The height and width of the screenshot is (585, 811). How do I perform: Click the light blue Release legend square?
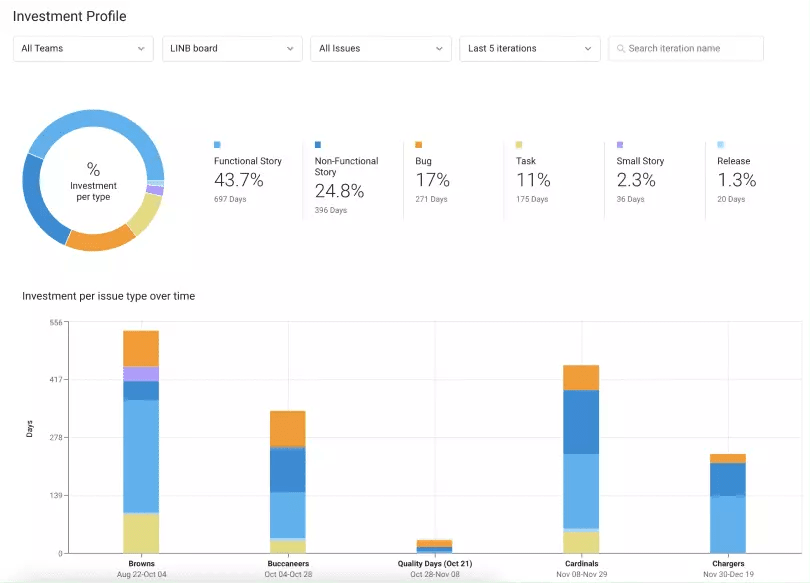pos(720,145)
